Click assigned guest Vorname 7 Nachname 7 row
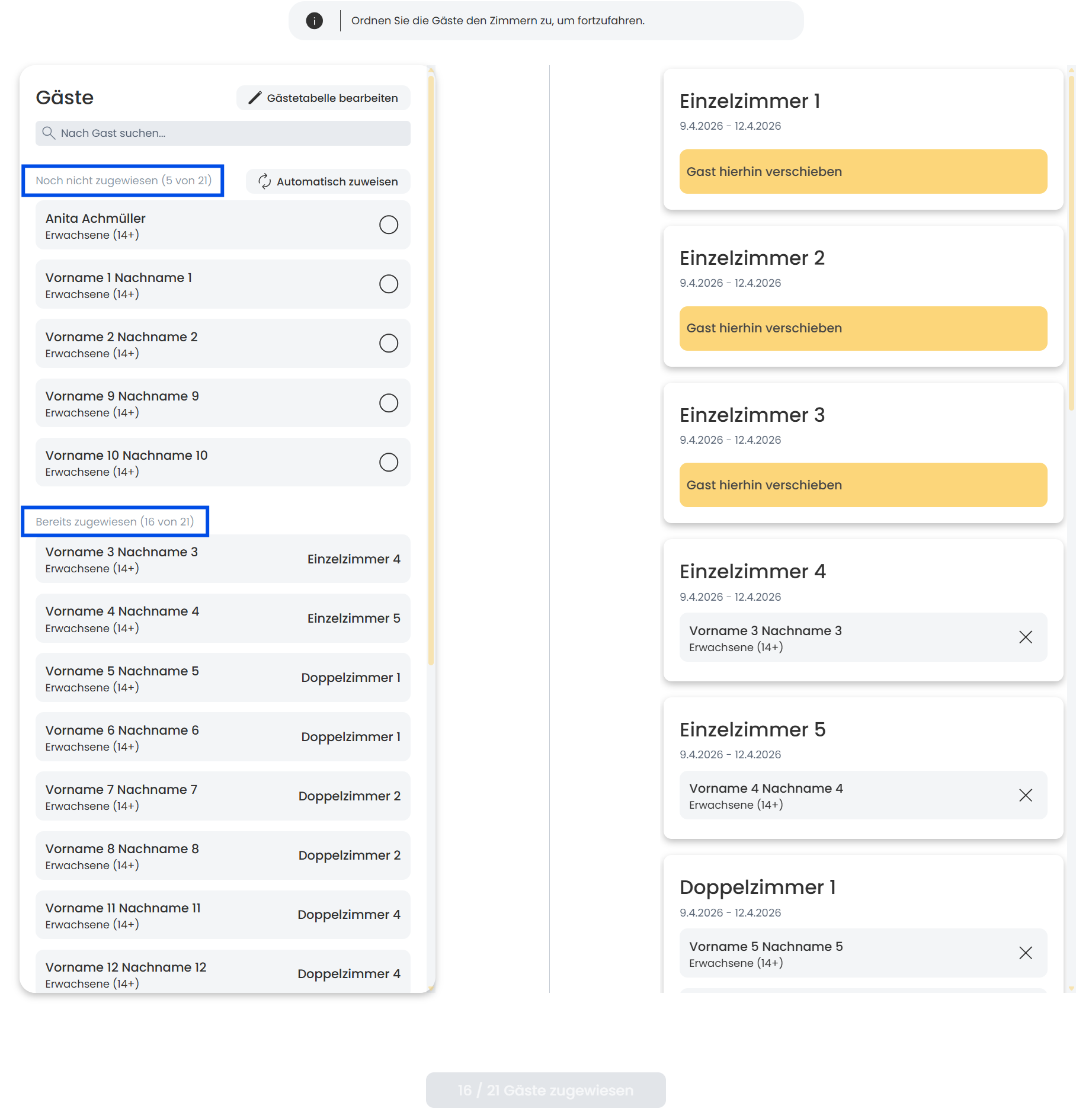The image size is (1092, 1115). 223,796
